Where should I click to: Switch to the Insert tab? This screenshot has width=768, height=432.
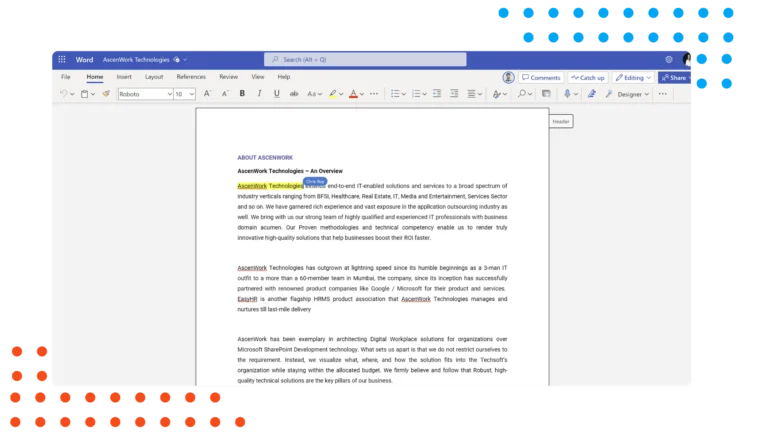coord(124,77)
